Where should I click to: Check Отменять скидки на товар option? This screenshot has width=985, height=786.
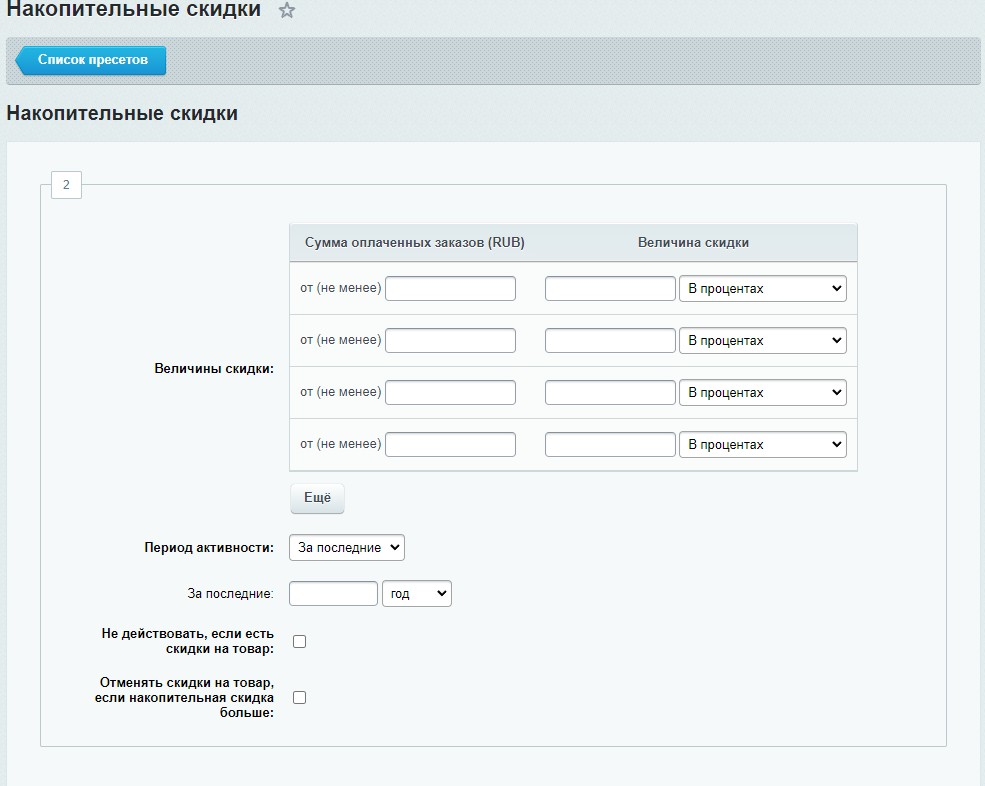pyautogui.click(x=299, y=697)
